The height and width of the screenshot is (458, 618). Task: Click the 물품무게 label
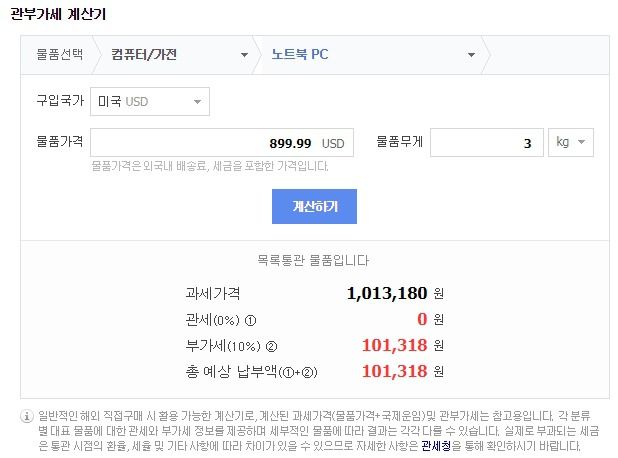coord(400,141)
